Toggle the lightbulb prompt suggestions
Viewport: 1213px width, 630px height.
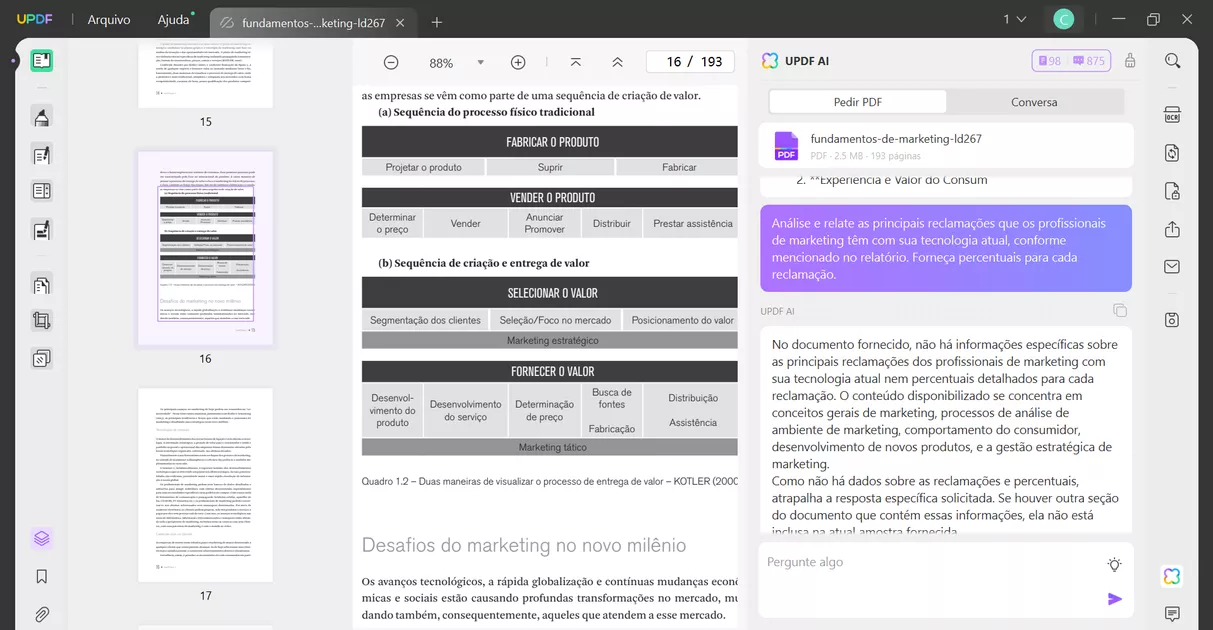point(1114,564)
